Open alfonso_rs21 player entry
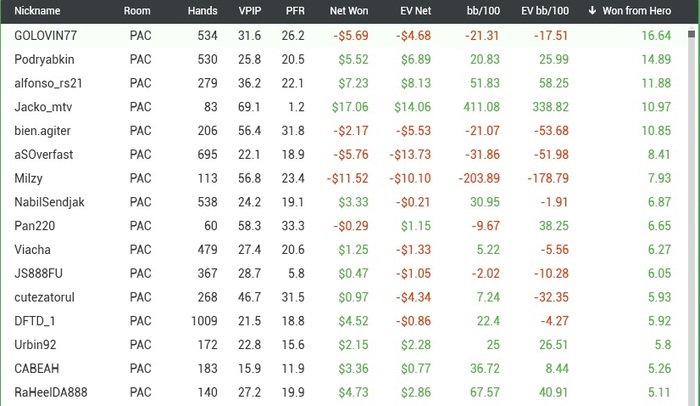The height and width of the screenshot is (406, 700). [x=50, y=83]
